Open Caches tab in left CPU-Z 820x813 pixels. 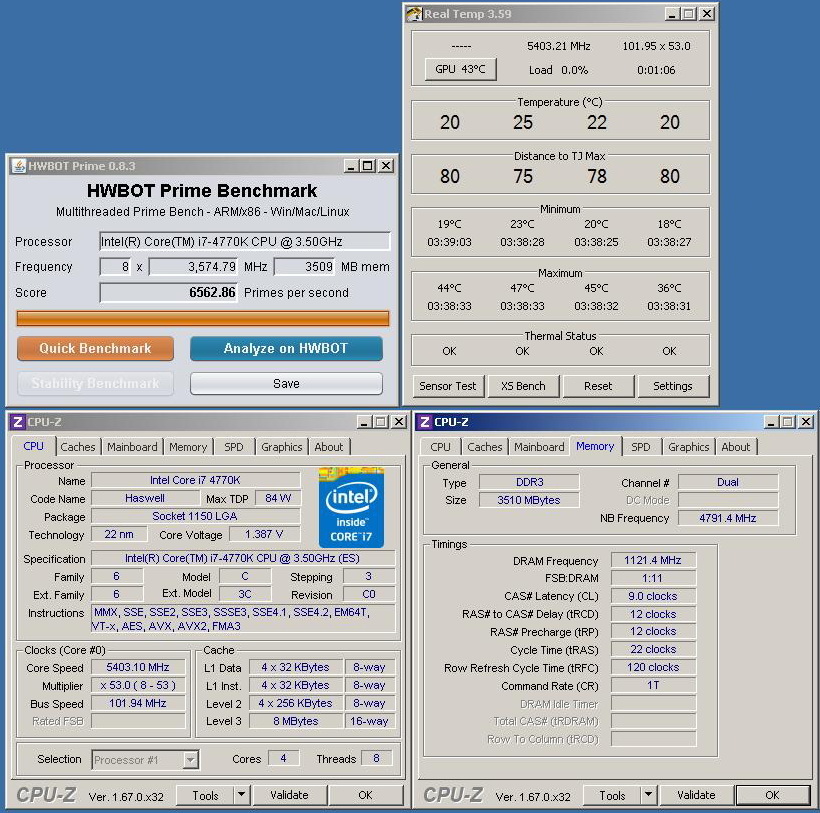pyautogui.click(x=78, y=447)
